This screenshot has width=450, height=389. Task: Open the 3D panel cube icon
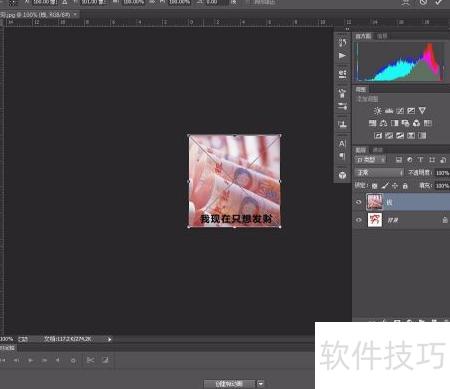[342, 175]
